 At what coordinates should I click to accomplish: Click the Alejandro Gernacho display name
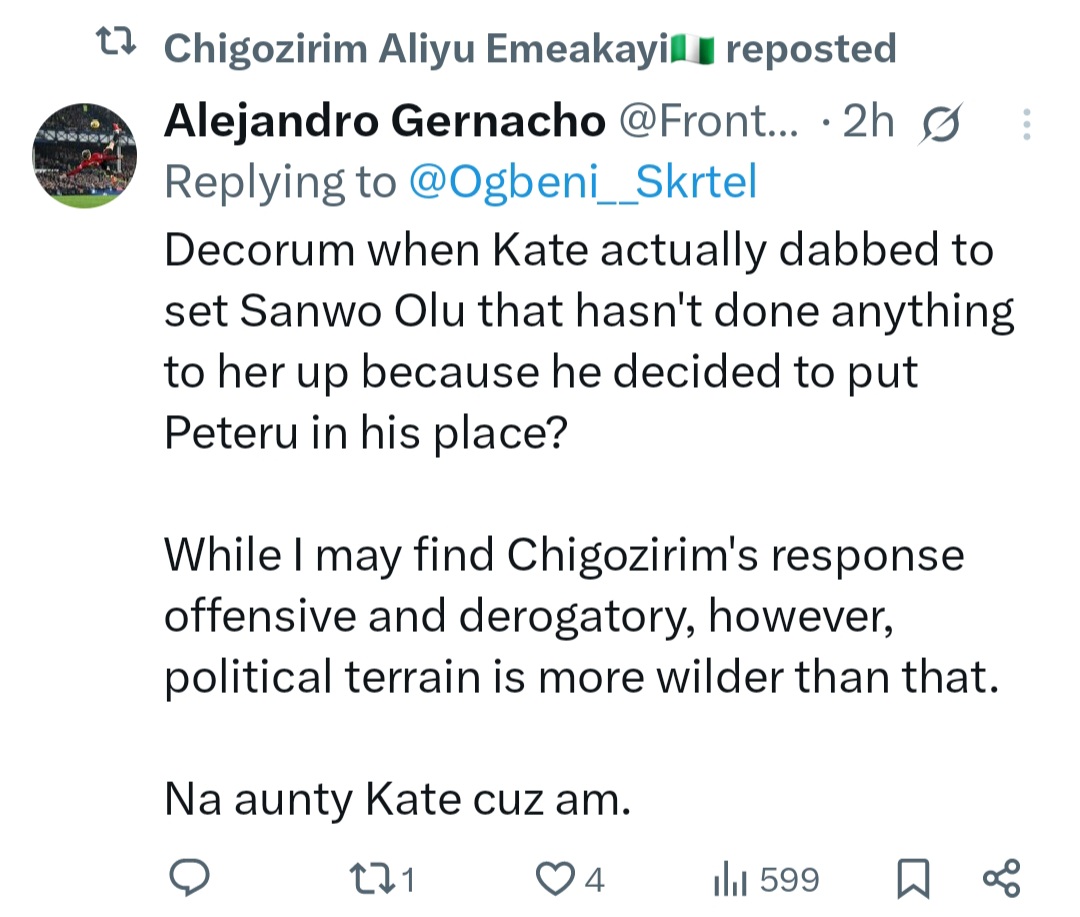[x=384, y=123]
